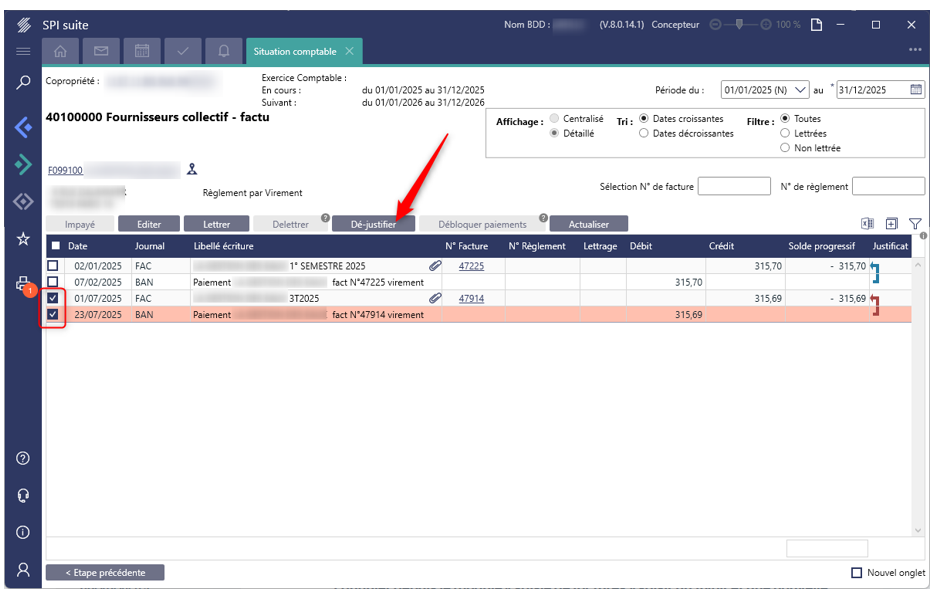The height and width of the screenshot is (592, 942).
Task: Click the filter funnel icon above the table
Action: (914, 224)
